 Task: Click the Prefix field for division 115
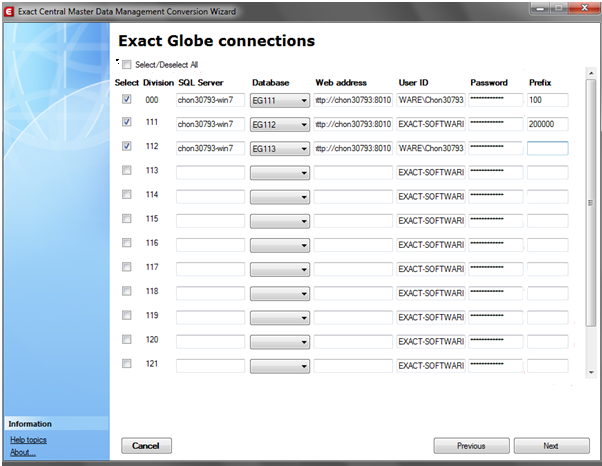click(547, 221)
